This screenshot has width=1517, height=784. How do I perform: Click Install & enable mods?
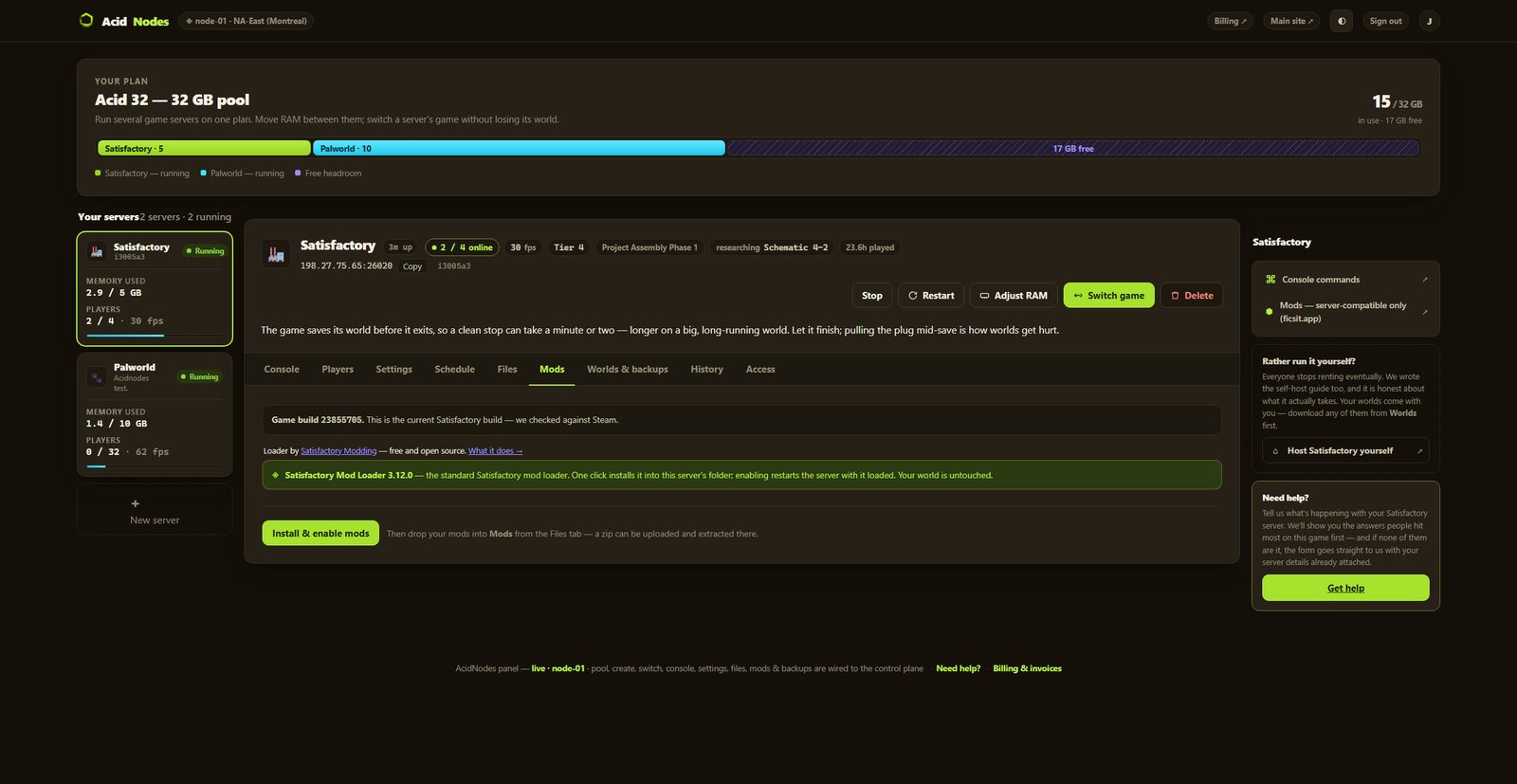tap(320, 533)
